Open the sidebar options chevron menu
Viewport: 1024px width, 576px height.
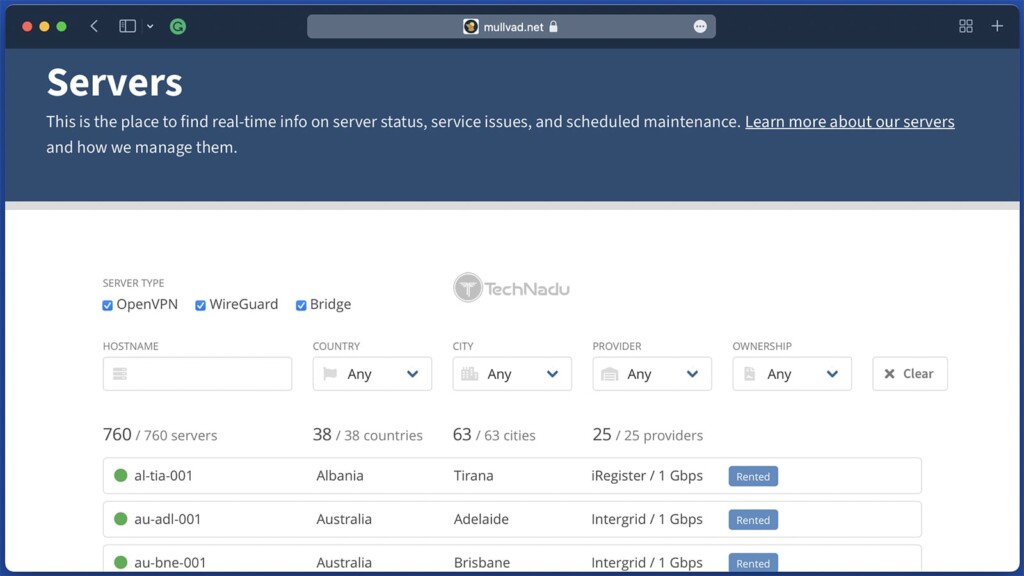[150, 26]
